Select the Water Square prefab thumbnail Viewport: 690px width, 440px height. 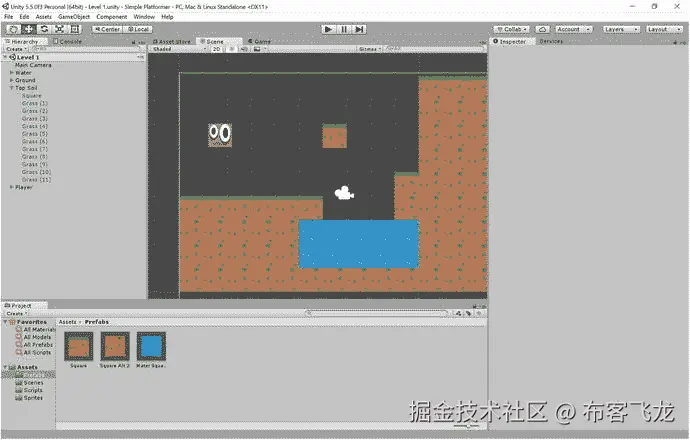point(151,346)
